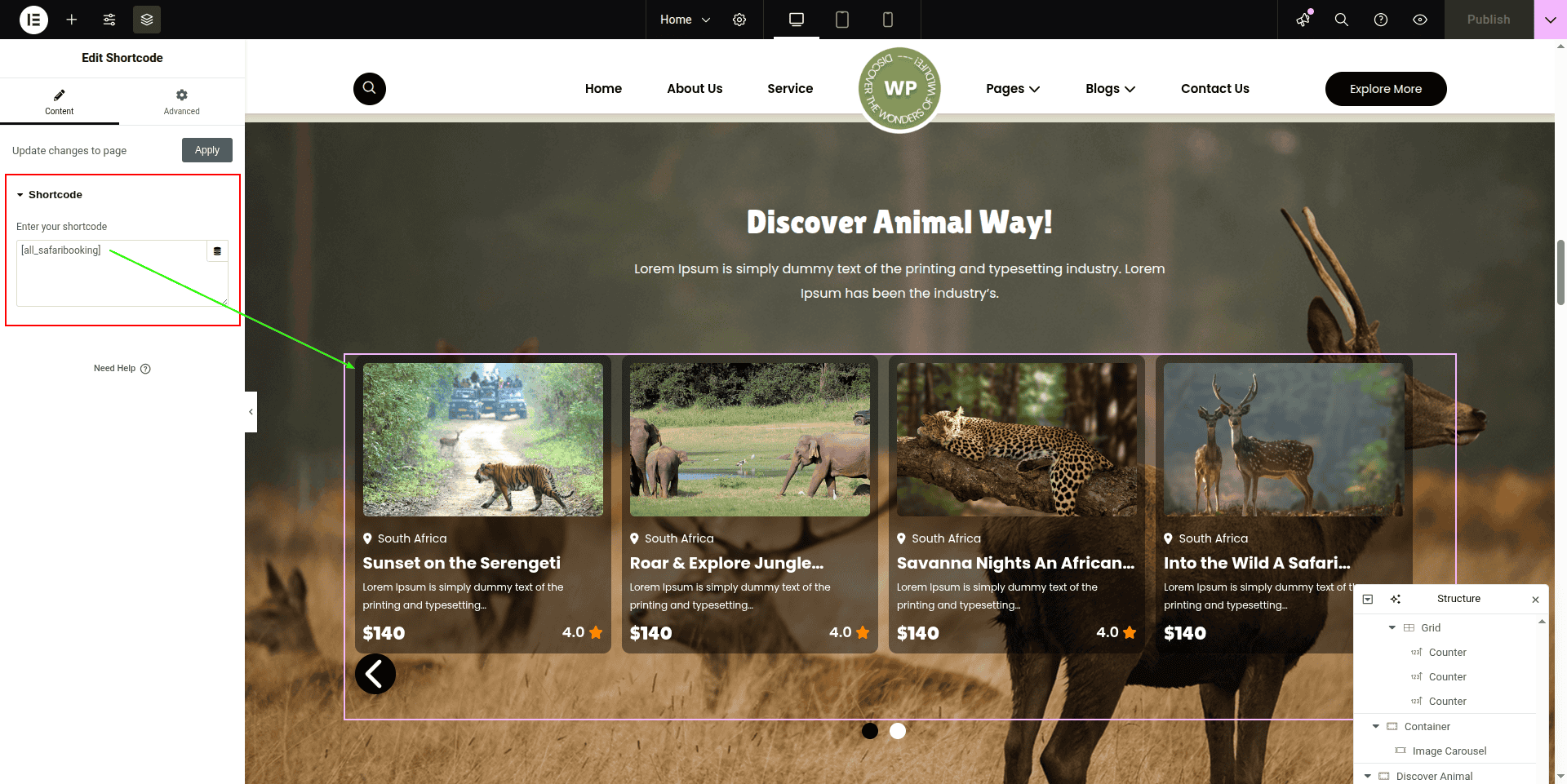The image size is (1567, 784).
Task: Toggle the Structure layers icon
Action: coord(147,20)
